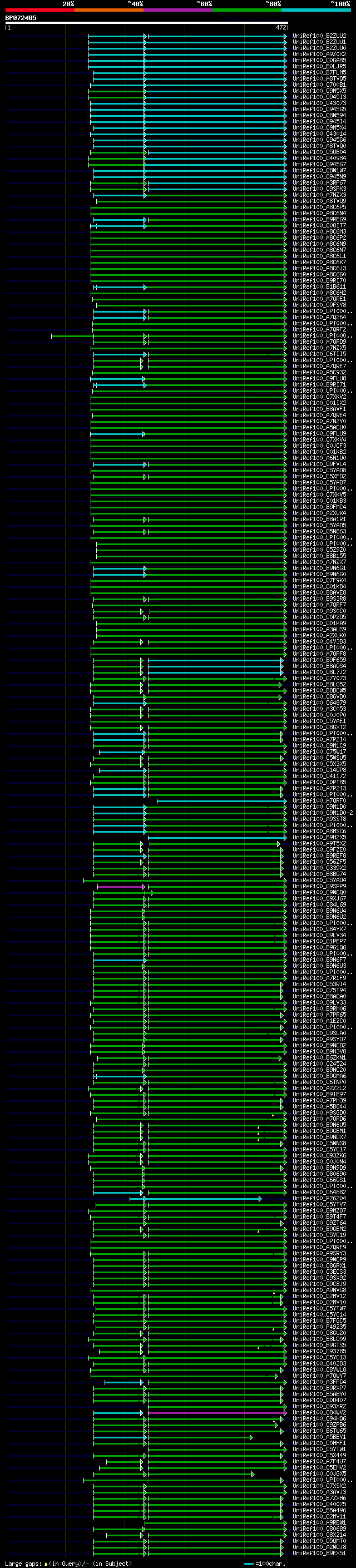Click the white query sequence bar
The width and height of the screenshot is (356, 1568).
(147, 23)
